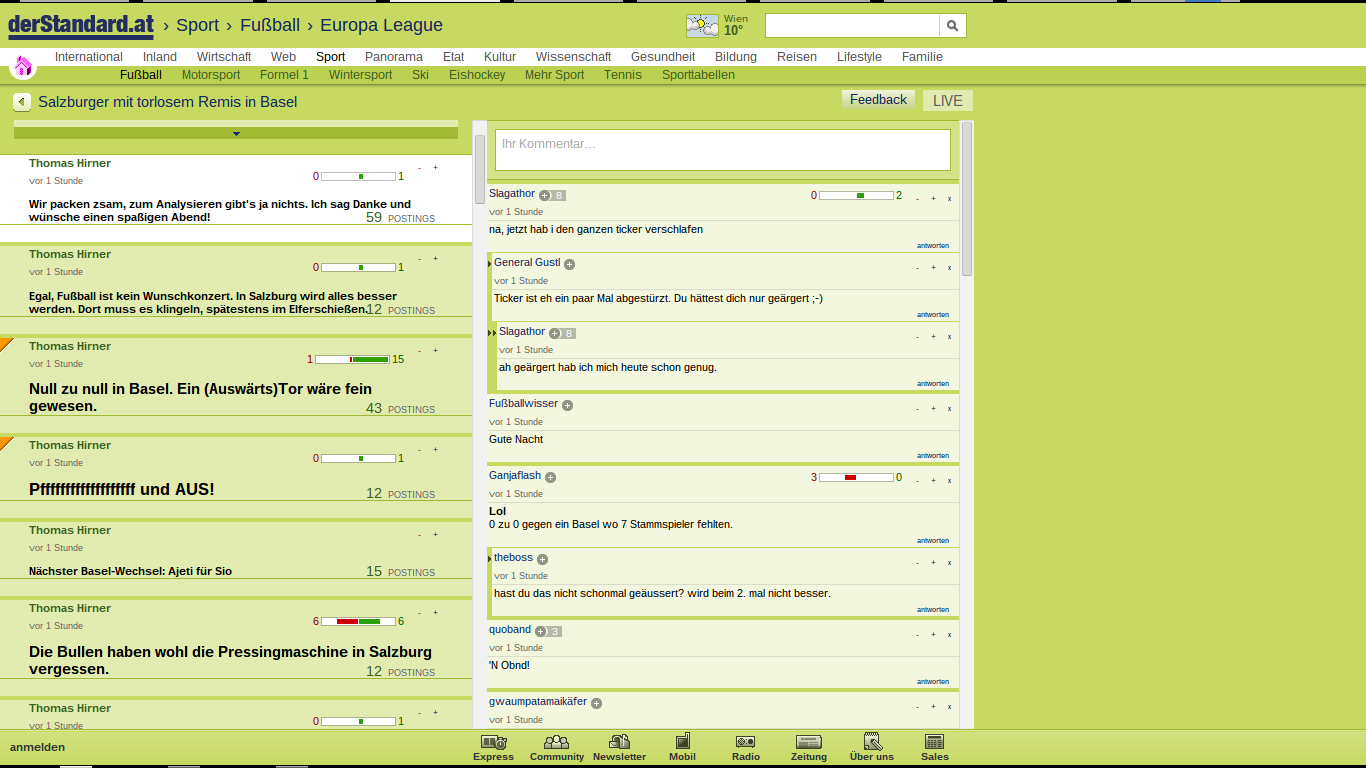Expand the 43 Postings of 'Null zu null'

400,408
